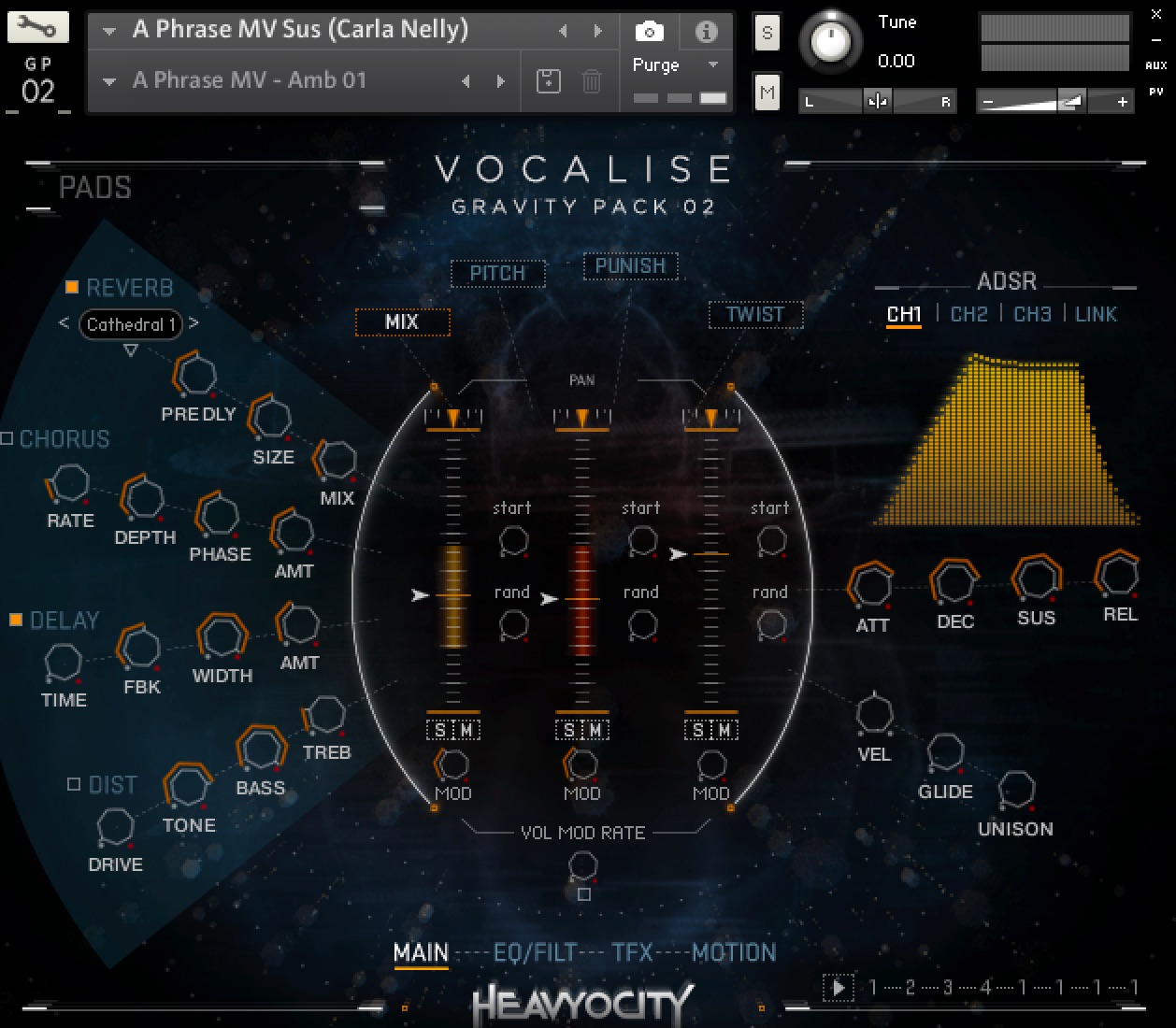
Task: Click the instrument volume slider
Action: [1054, 101]
